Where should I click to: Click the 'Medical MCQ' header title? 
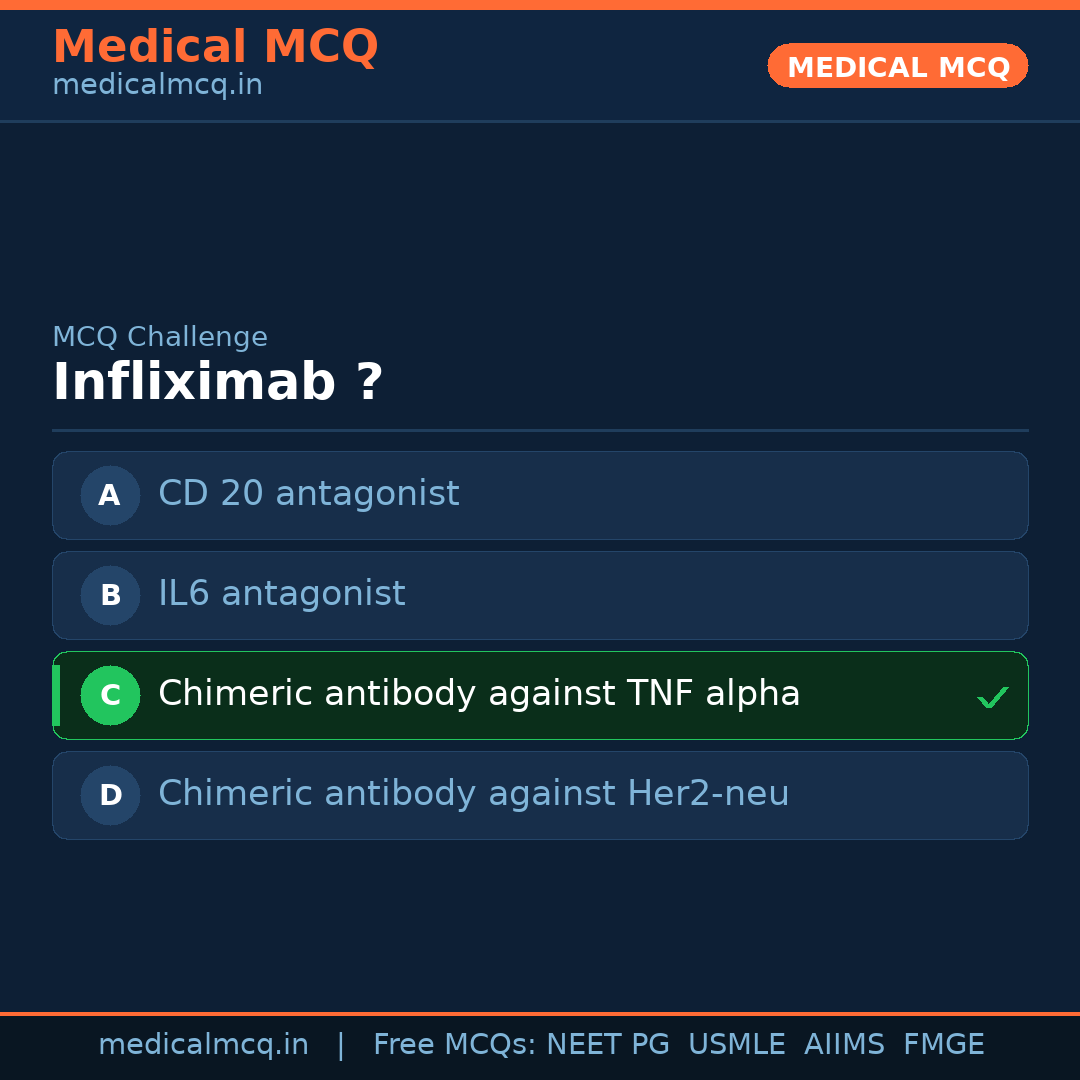[x=215, y=47]
